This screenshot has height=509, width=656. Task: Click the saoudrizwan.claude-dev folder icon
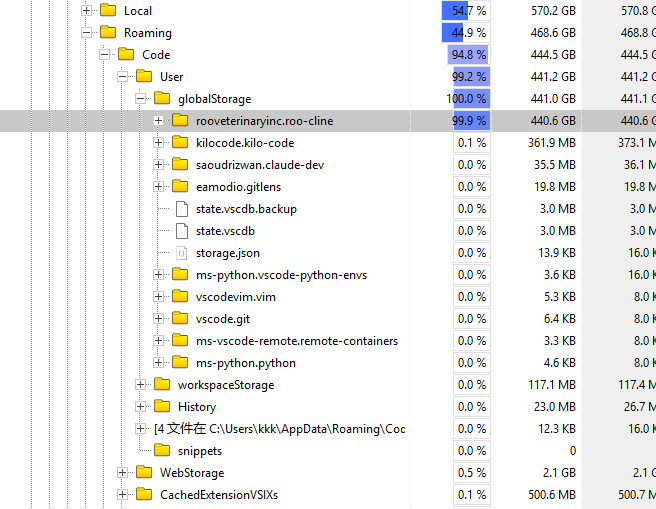coord(180,164)
